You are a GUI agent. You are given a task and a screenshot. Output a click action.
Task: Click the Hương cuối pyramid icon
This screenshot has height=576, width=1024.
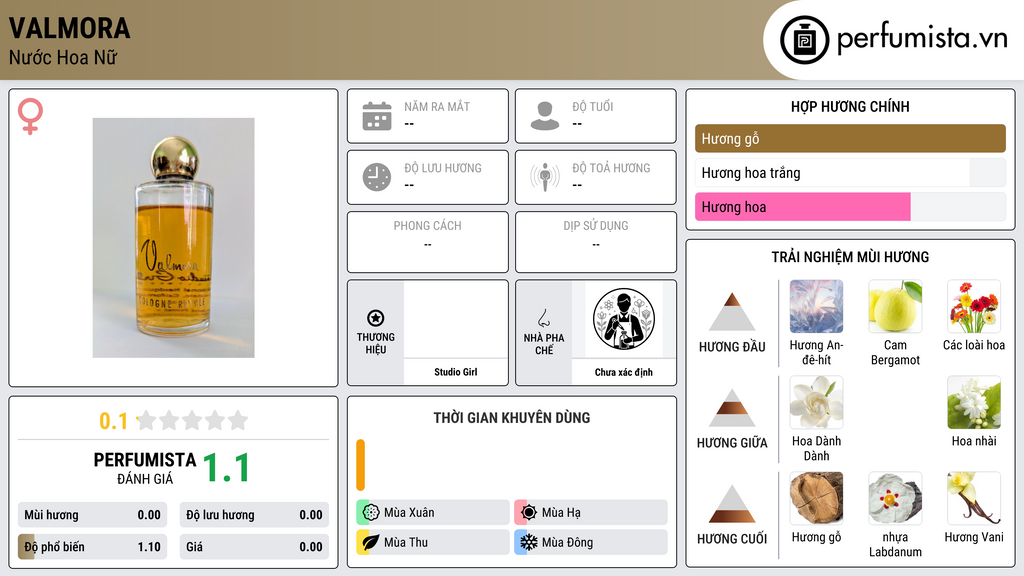pyautogui.click(x=732, y=504)
